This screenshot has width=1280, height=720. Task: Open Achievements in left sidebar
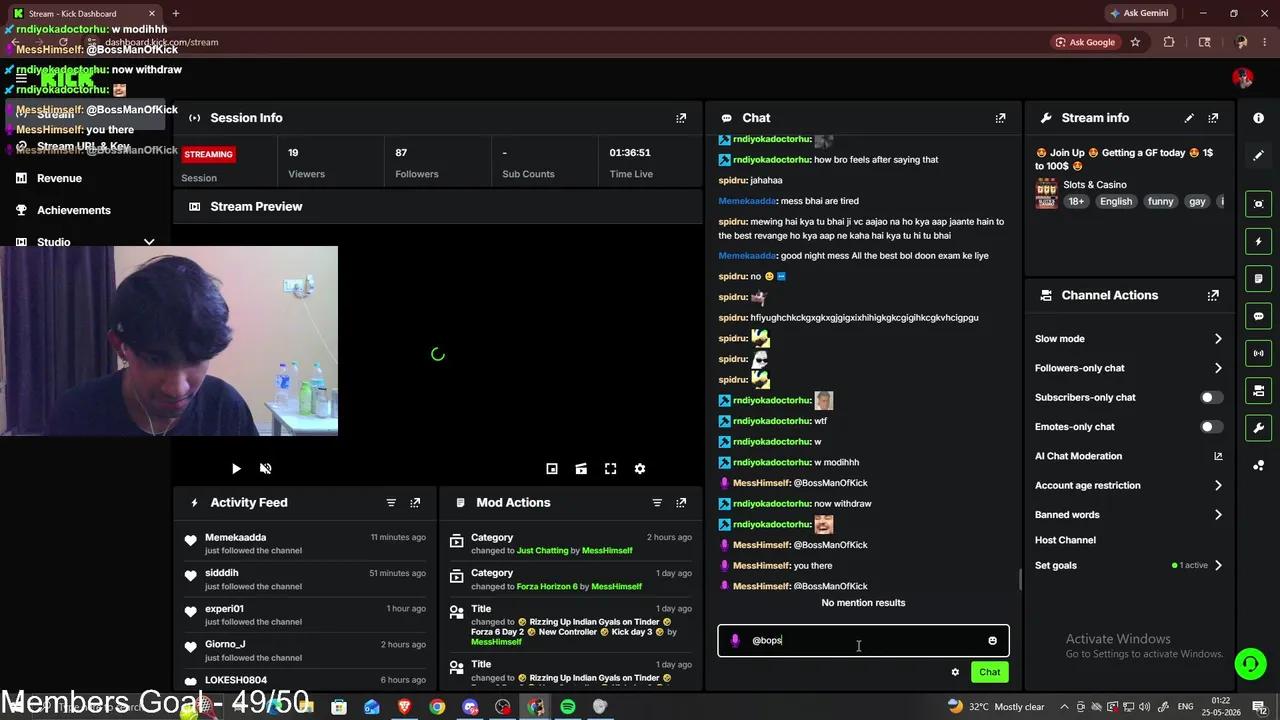click(73, 210)
